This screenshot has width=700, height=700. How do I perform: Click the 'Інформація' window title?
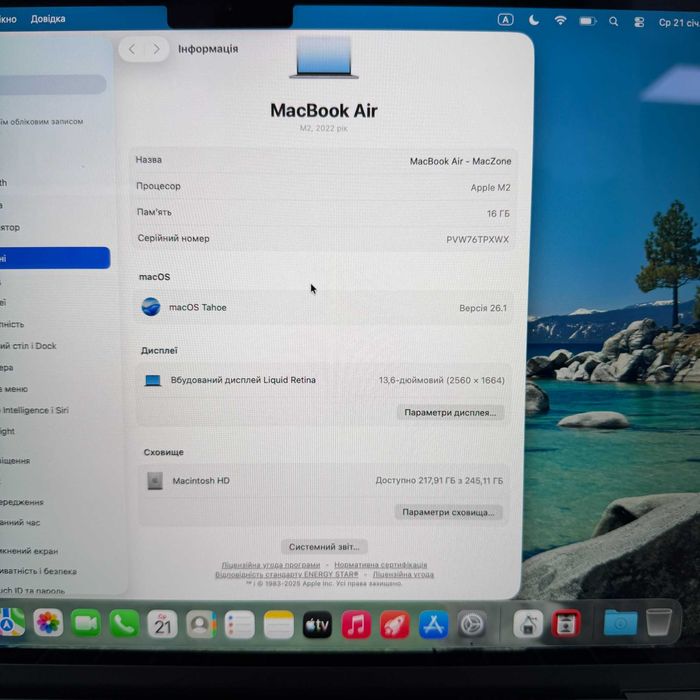point(208,49)
